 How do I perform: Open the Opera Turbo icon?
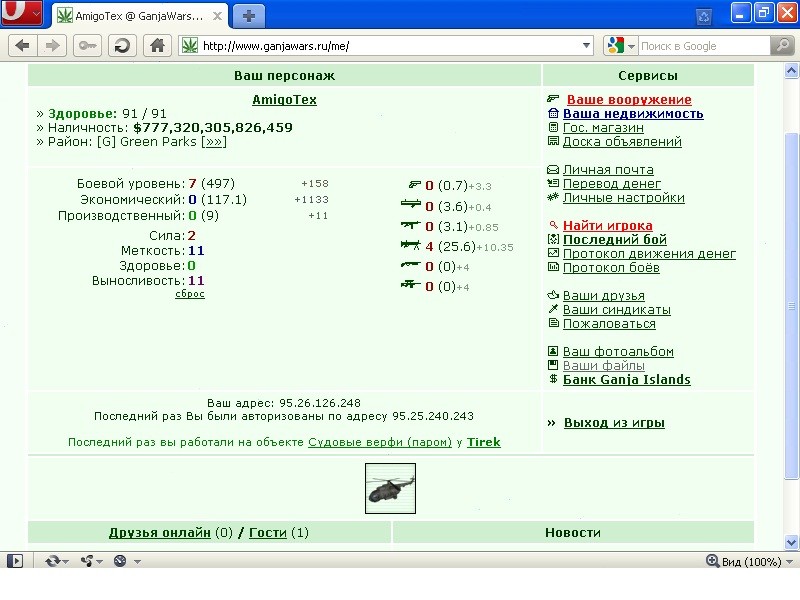coord(120,561)
